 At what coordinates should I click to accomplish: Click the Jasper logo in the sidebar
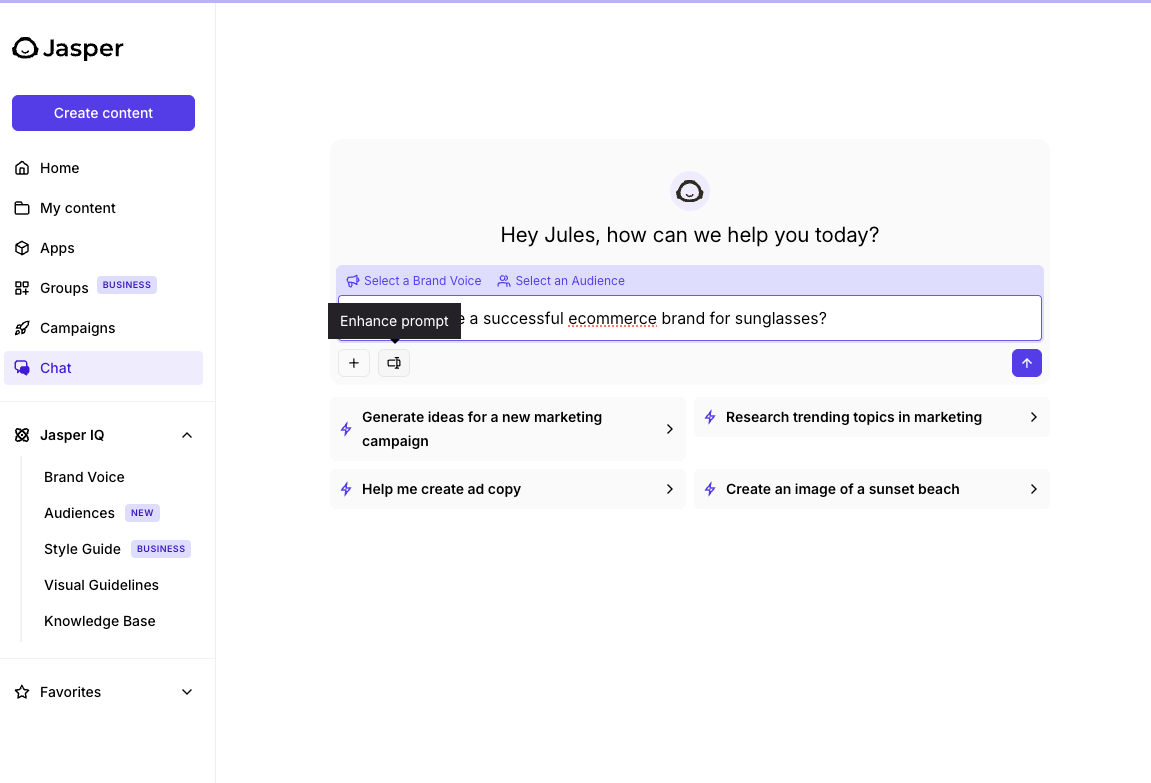point(68,48)
